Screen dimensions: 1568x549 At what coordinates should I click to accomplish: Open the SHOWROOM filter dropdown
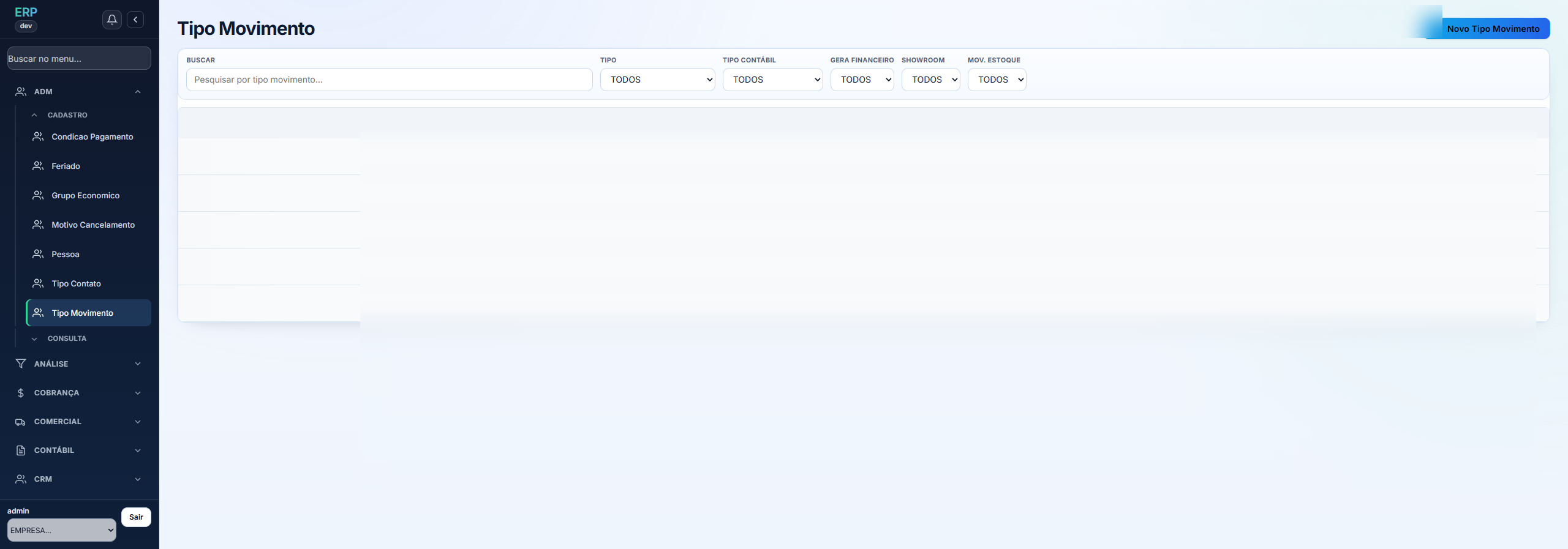930,80
